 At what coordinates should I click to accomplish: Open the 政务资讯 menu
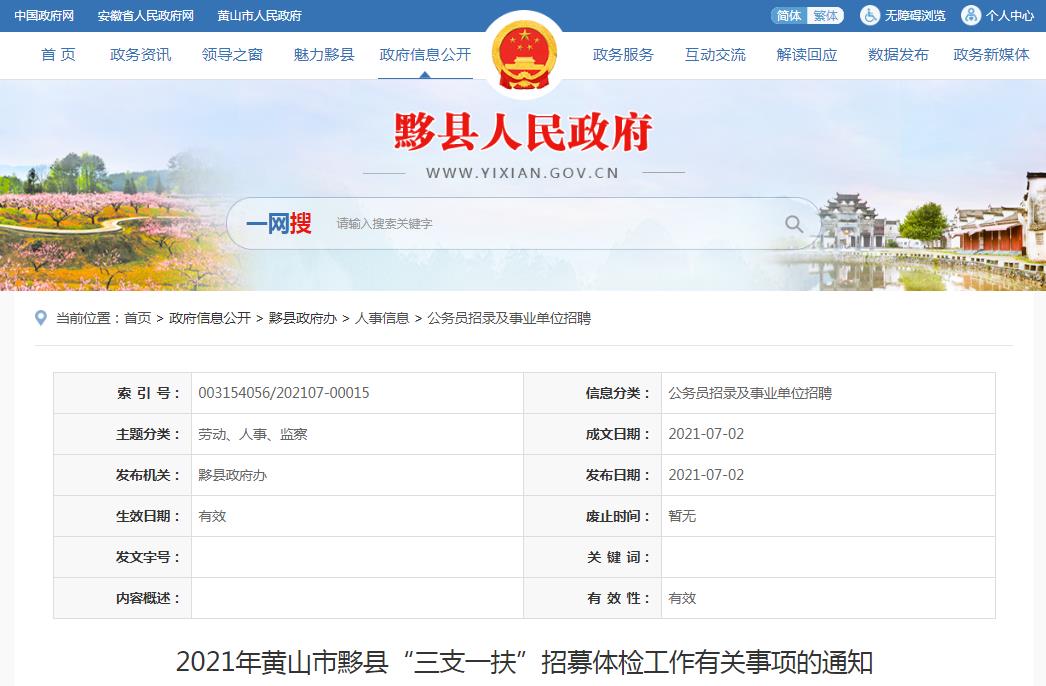coord(140,55)
